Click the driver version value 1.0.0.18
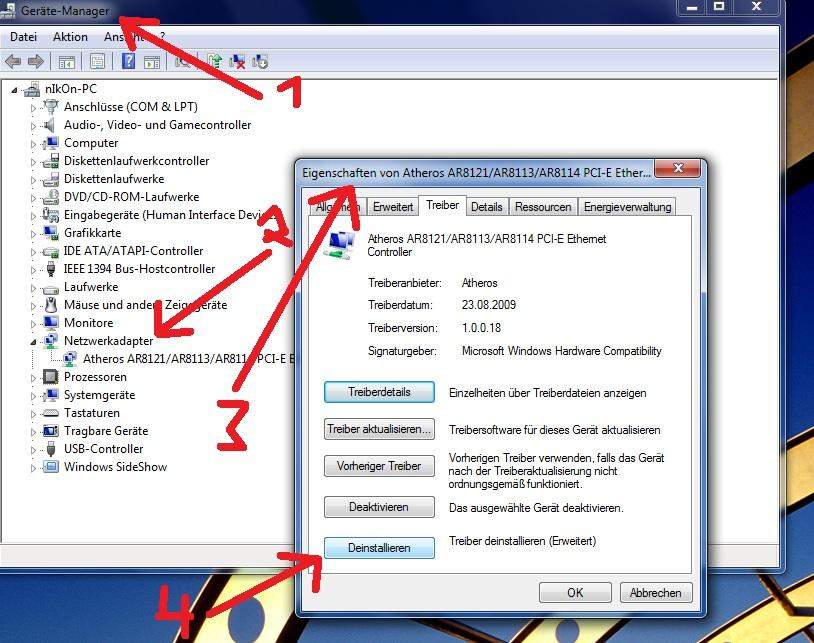The height and width of the screenshot is (643, 814). (481, 327)
